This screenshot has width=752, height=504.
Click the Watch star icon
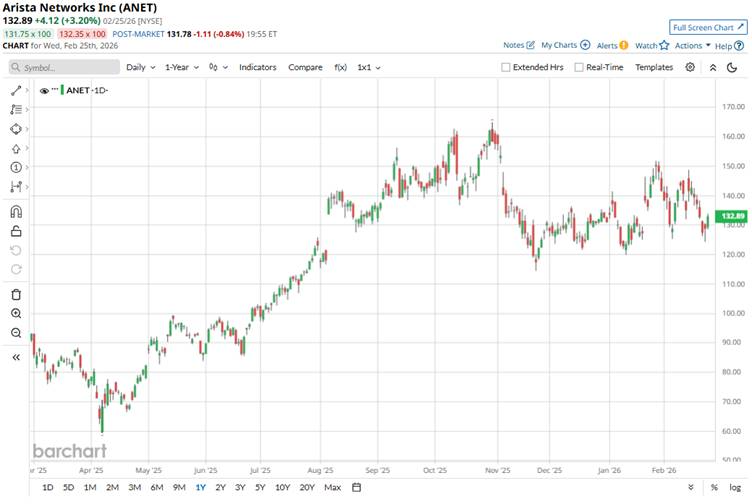point(664,46)
